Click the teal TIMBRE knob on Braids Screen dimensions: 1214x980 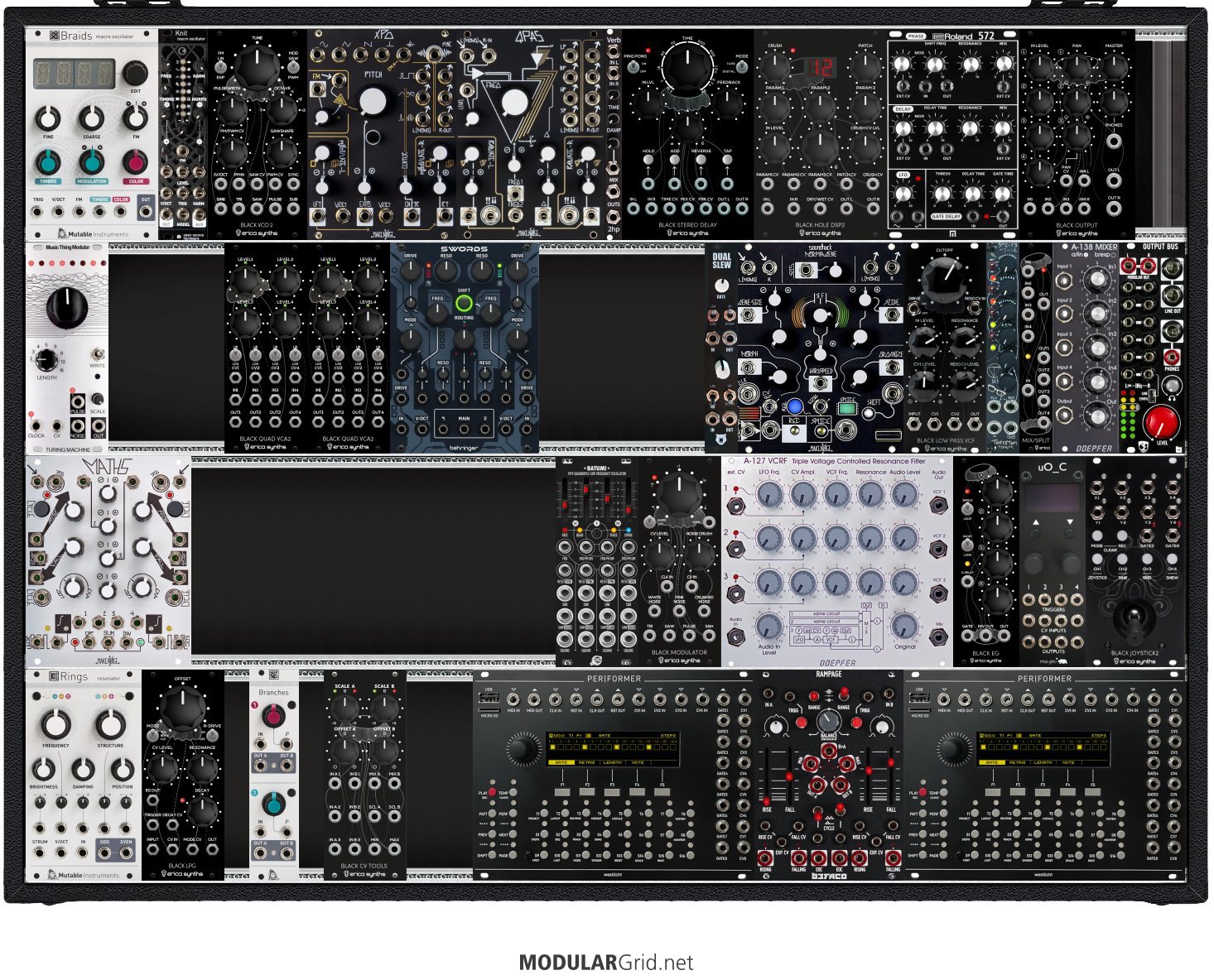(x=49, y=162)
